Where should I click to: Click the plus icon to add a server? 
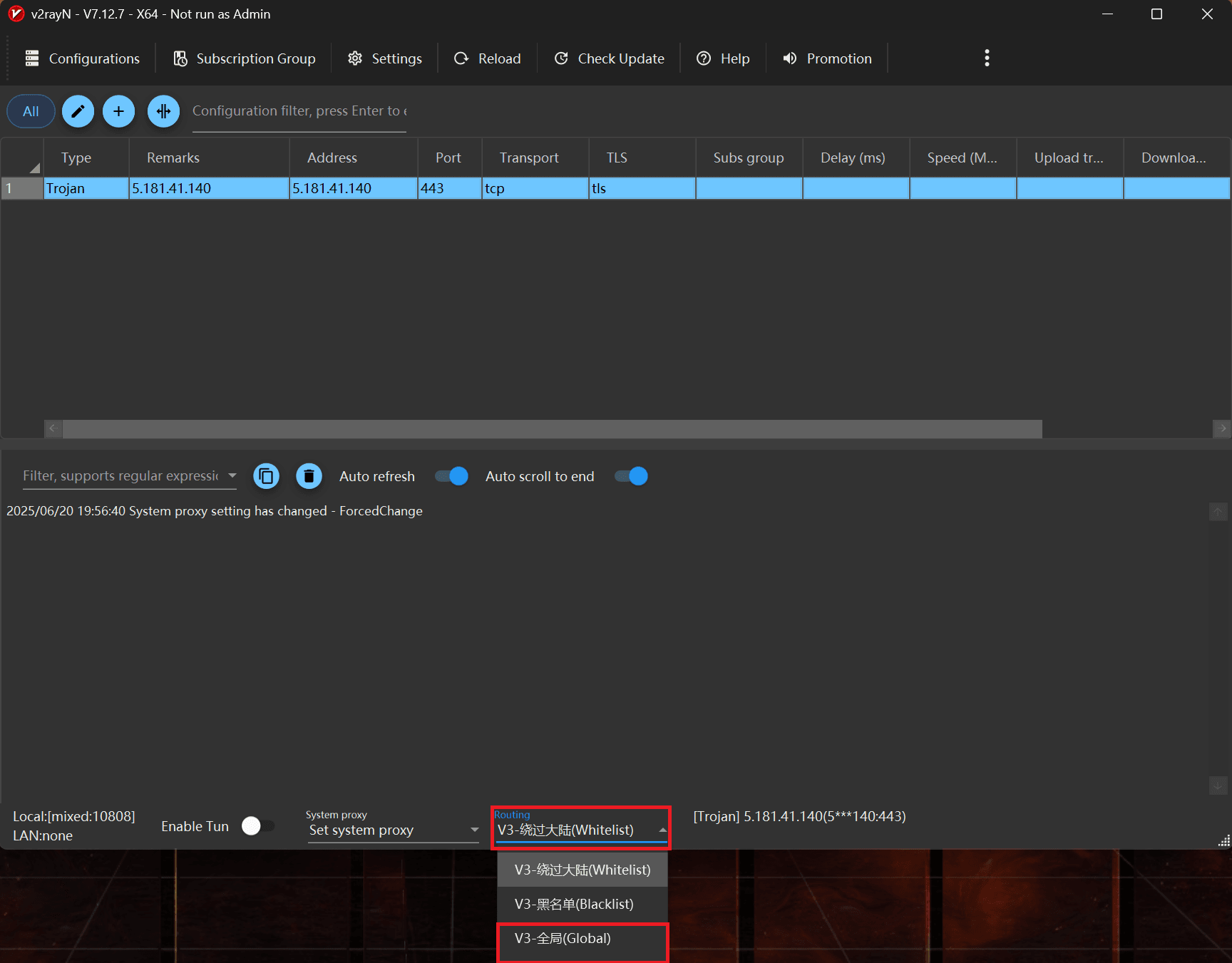coord(118,111)
